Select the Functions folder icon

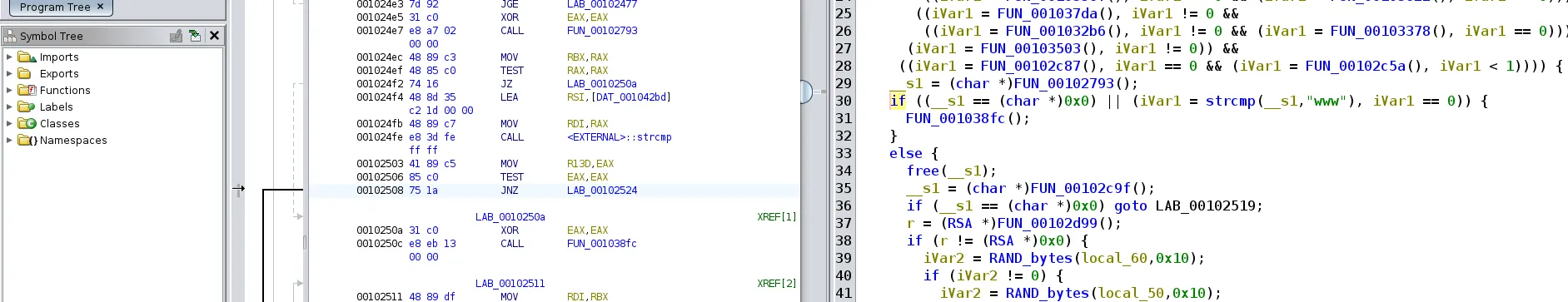pos(27,90)
